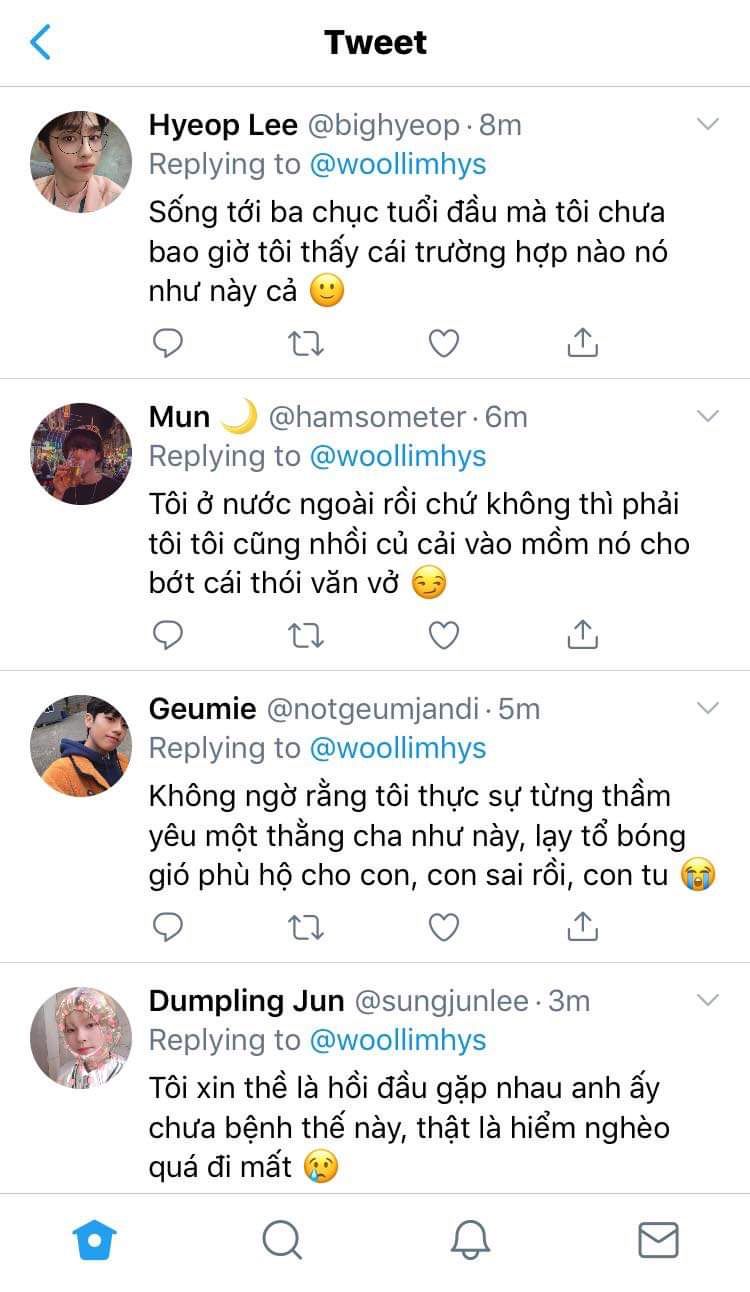Screen dimensions: 750x1292
Task: Open the Notifications bell tab
Action: click(x=470, y=1240)
